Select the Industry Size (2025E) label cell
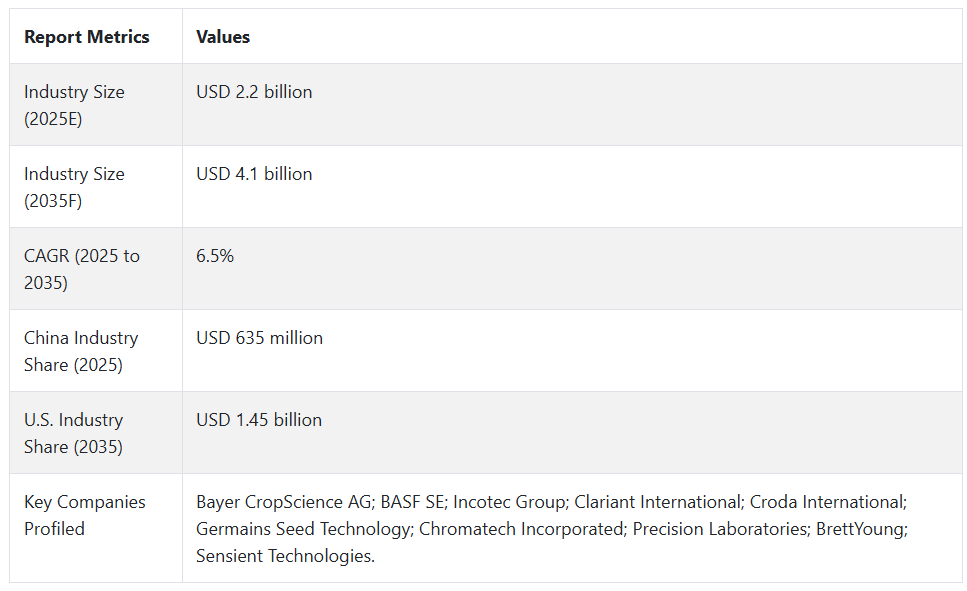 [96, 105]
